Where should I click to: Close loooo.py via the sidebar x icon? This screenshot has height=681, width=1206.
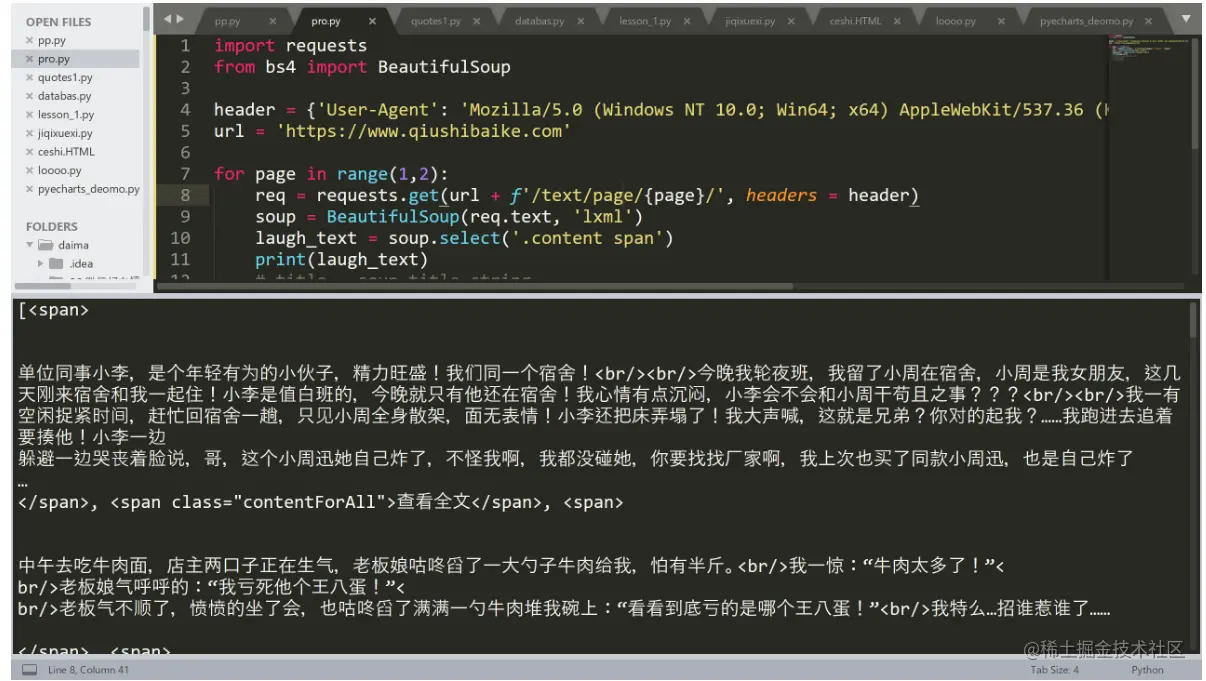29,170
